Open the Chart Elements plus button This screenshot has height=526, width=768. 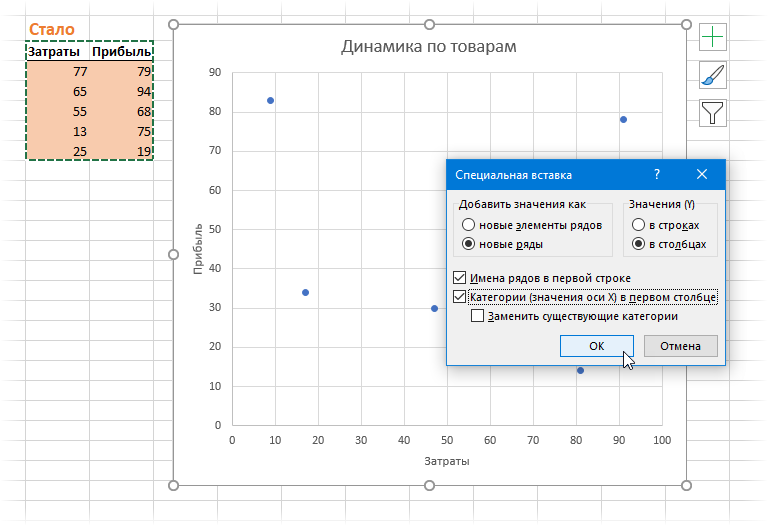pos(713,37)
